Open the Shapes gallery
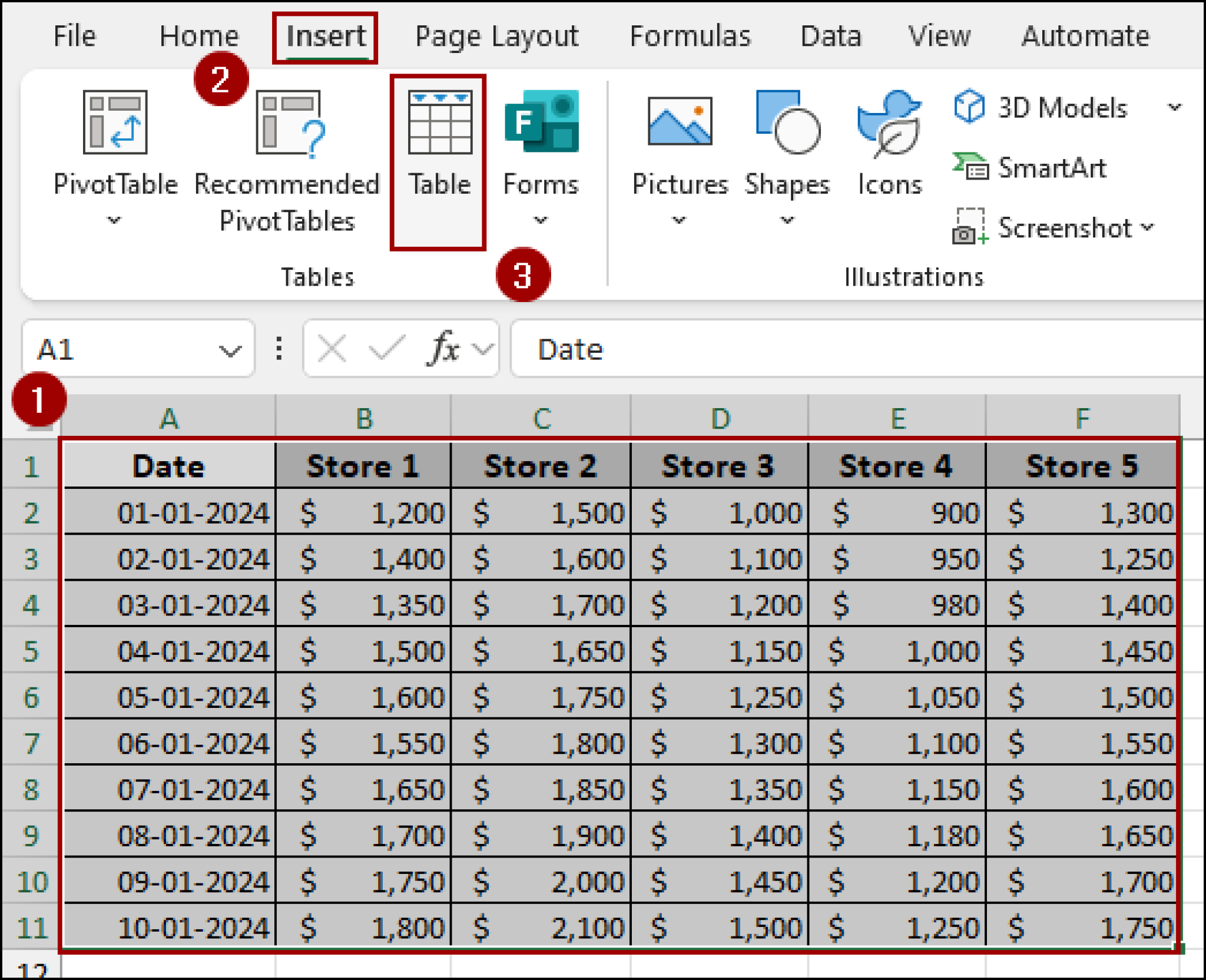1206x980 pixels. point(787,141)
